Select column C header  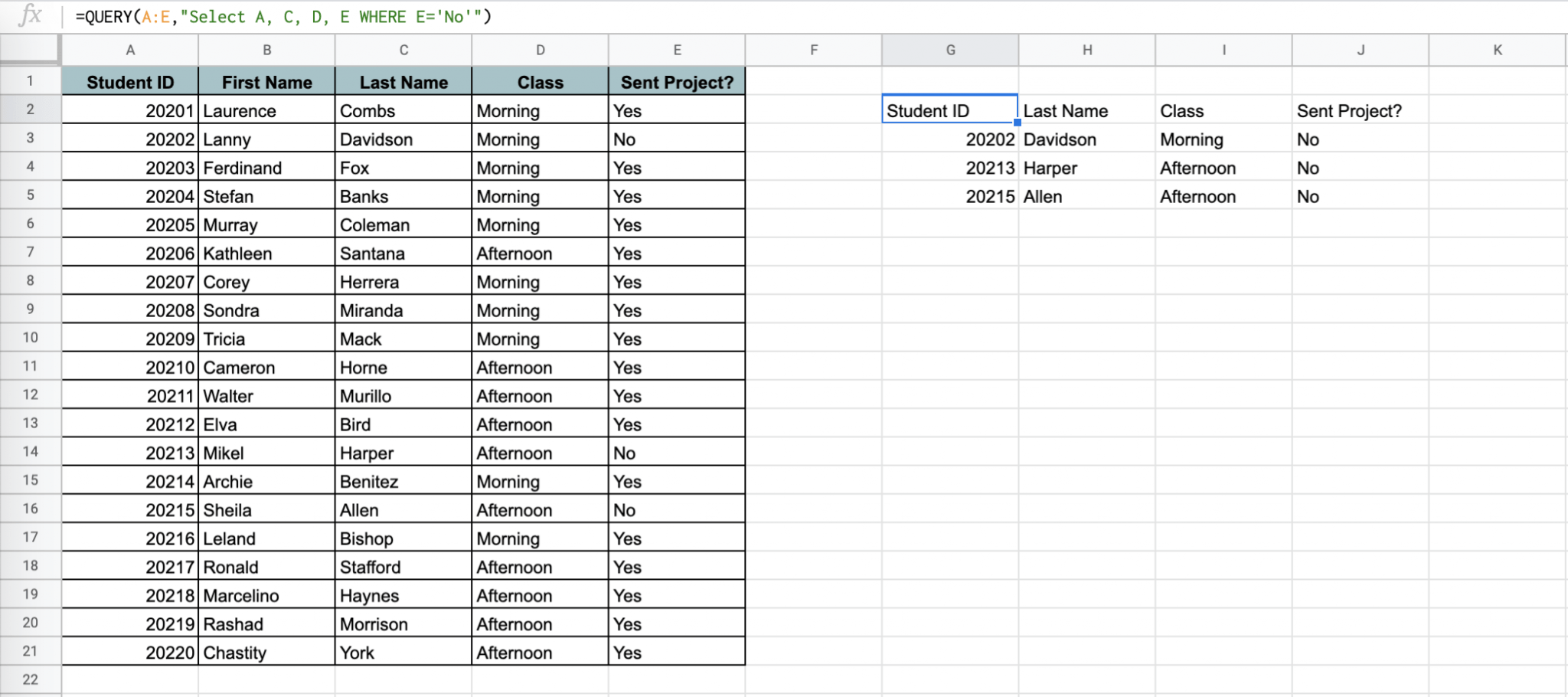(403, 50)
